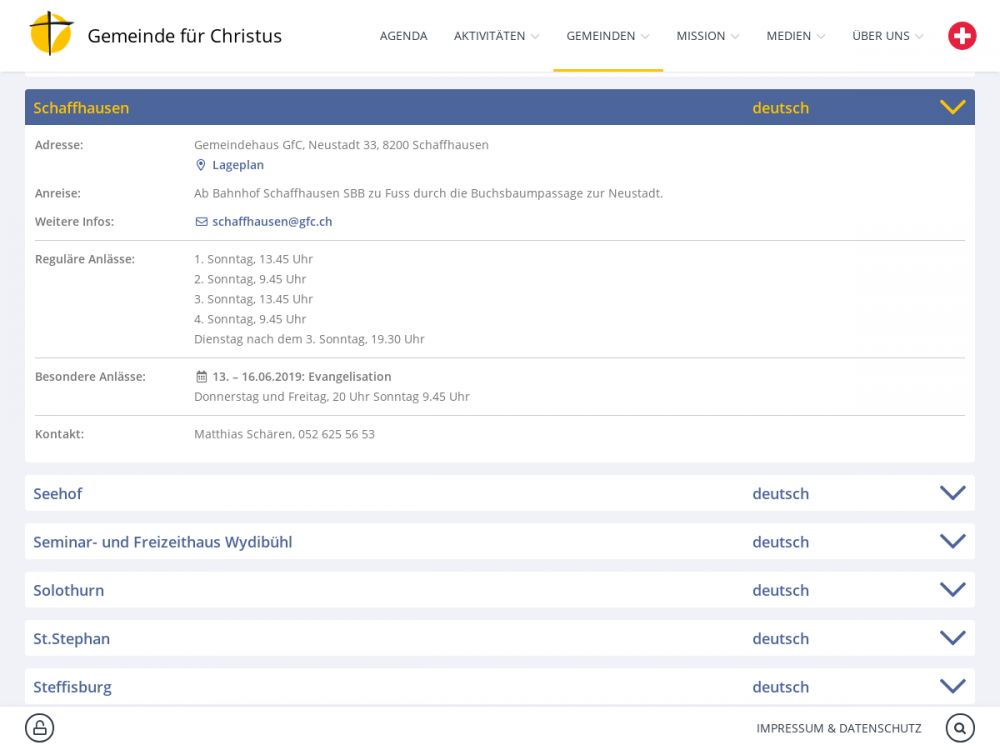The image size is (1000, 750).
Task: Open Seminar- und Freizeithaus Wydibühl row
Action: [x=163, y=542]
